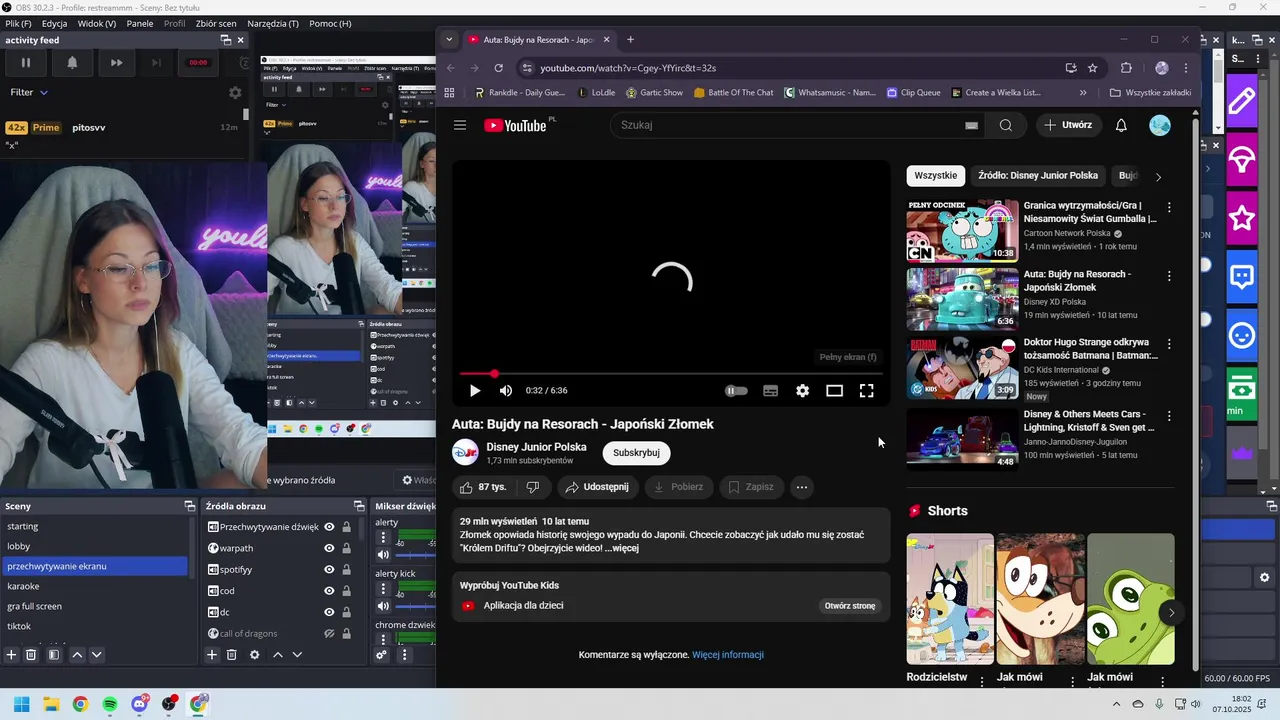Expand the activity feed Filter dropdown
The image size is (1280, 720).
(29, 92)
